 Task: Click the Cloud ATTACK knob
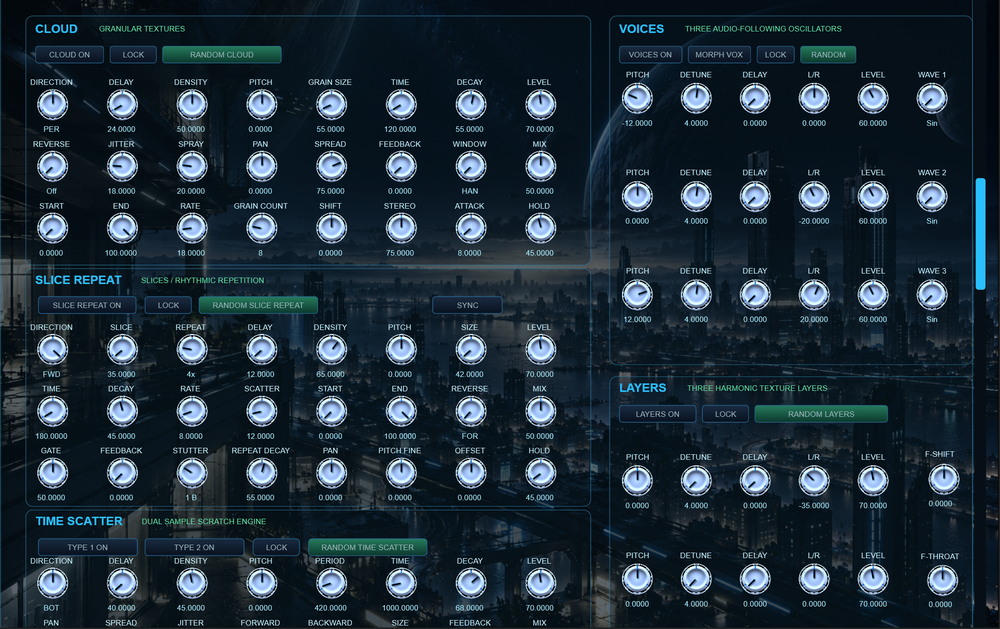pyautogui.click(x=470, y=228)
